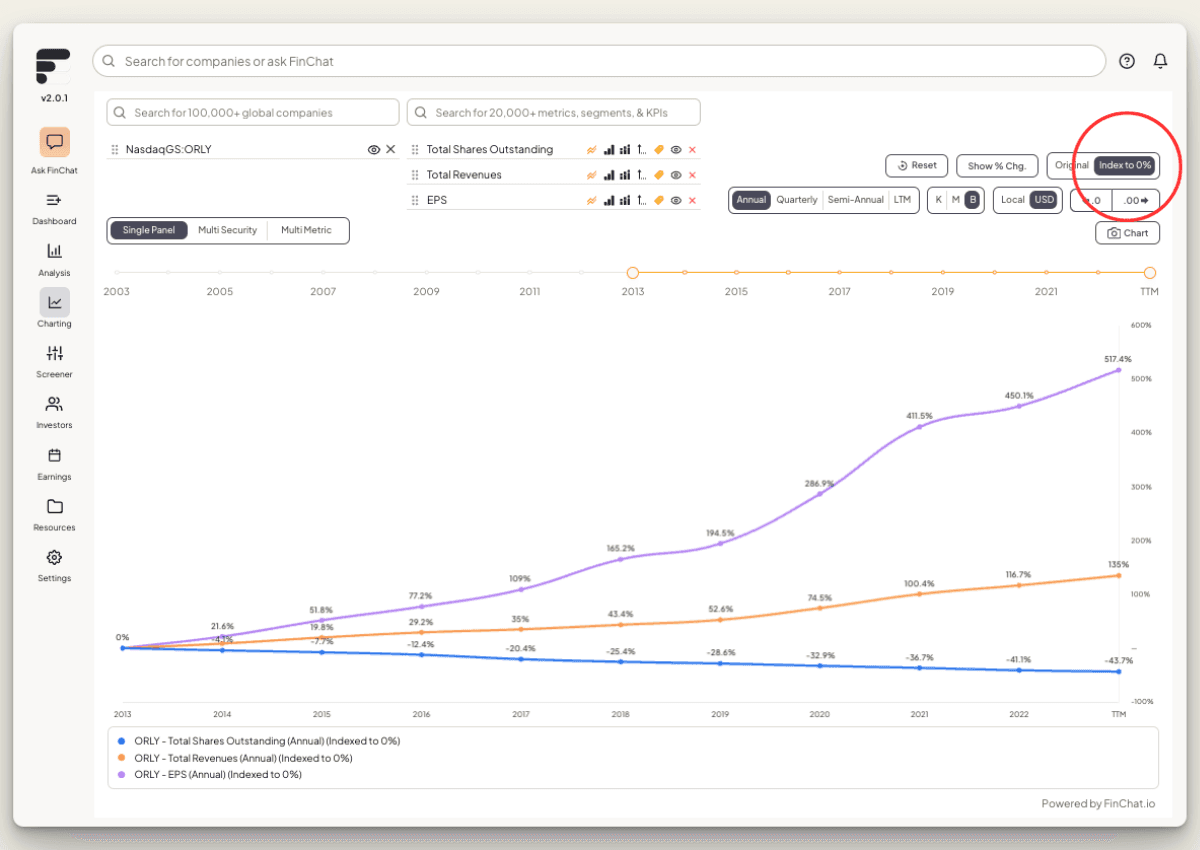This screenshot has width=1200, height=850.
Task: Remove the Total Revenues metric
Action: tap(692, 175)
